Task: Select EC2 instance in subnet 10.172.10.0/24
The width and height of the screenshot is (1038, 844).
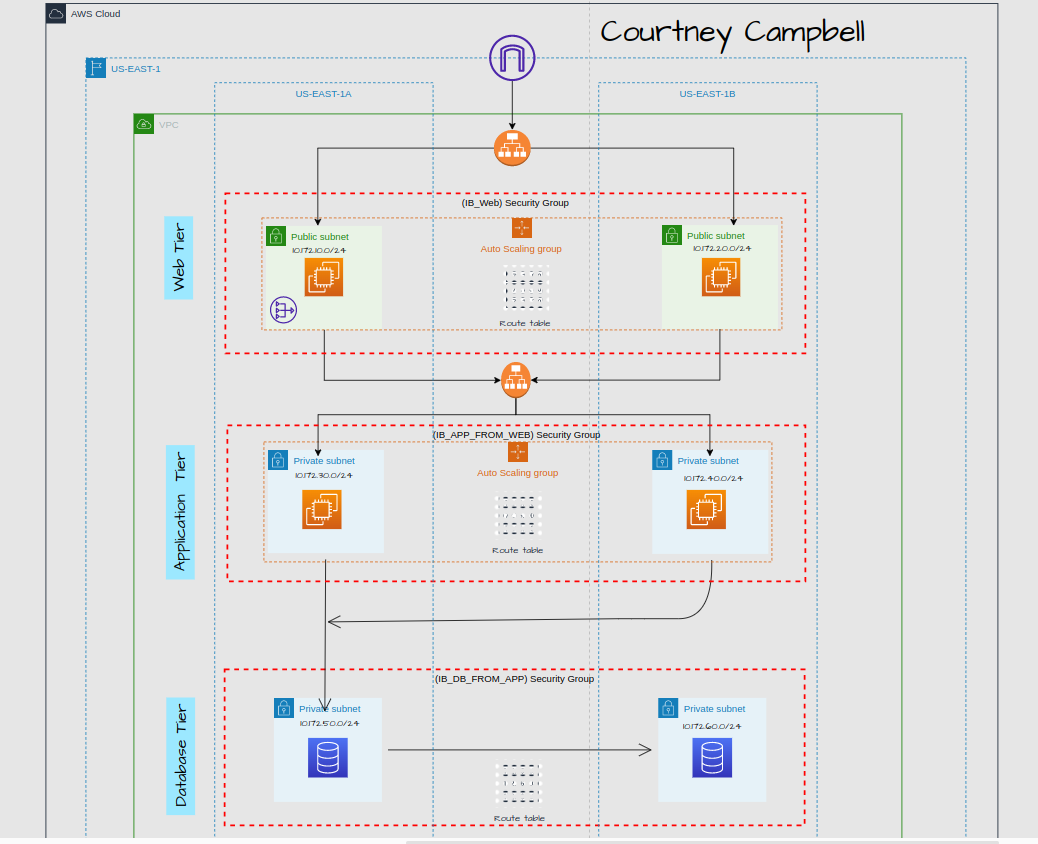Action: (324, 277)
